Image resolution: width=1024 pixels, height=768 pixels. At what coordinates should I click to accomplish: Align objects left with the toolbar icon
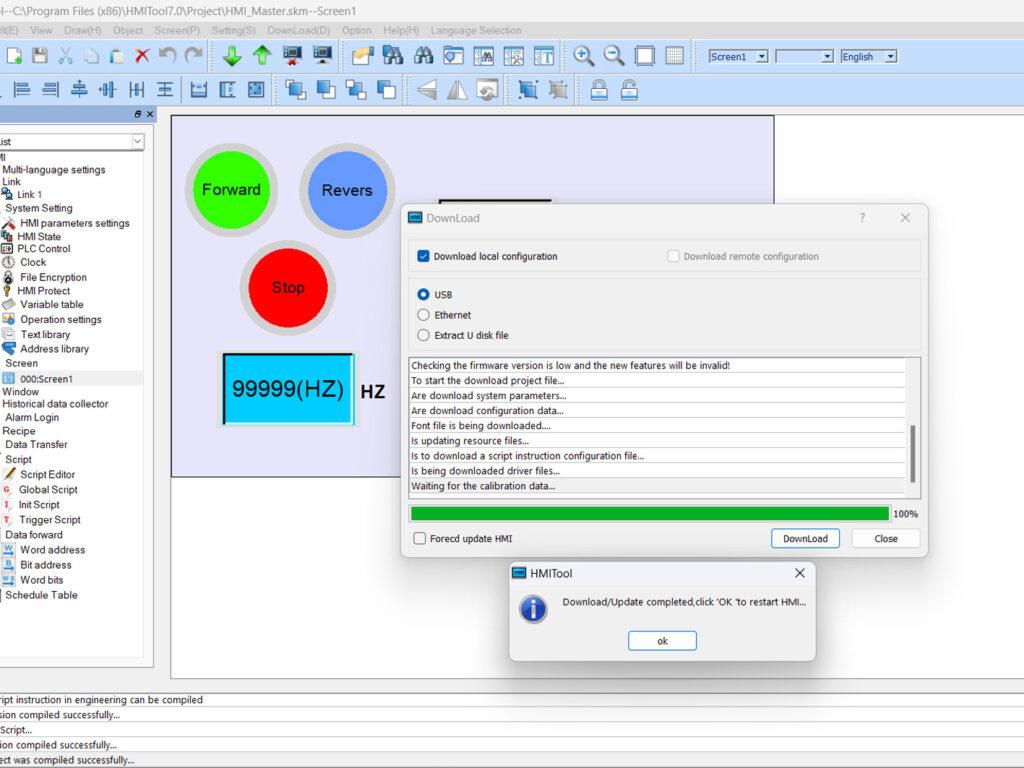[22, 89]
